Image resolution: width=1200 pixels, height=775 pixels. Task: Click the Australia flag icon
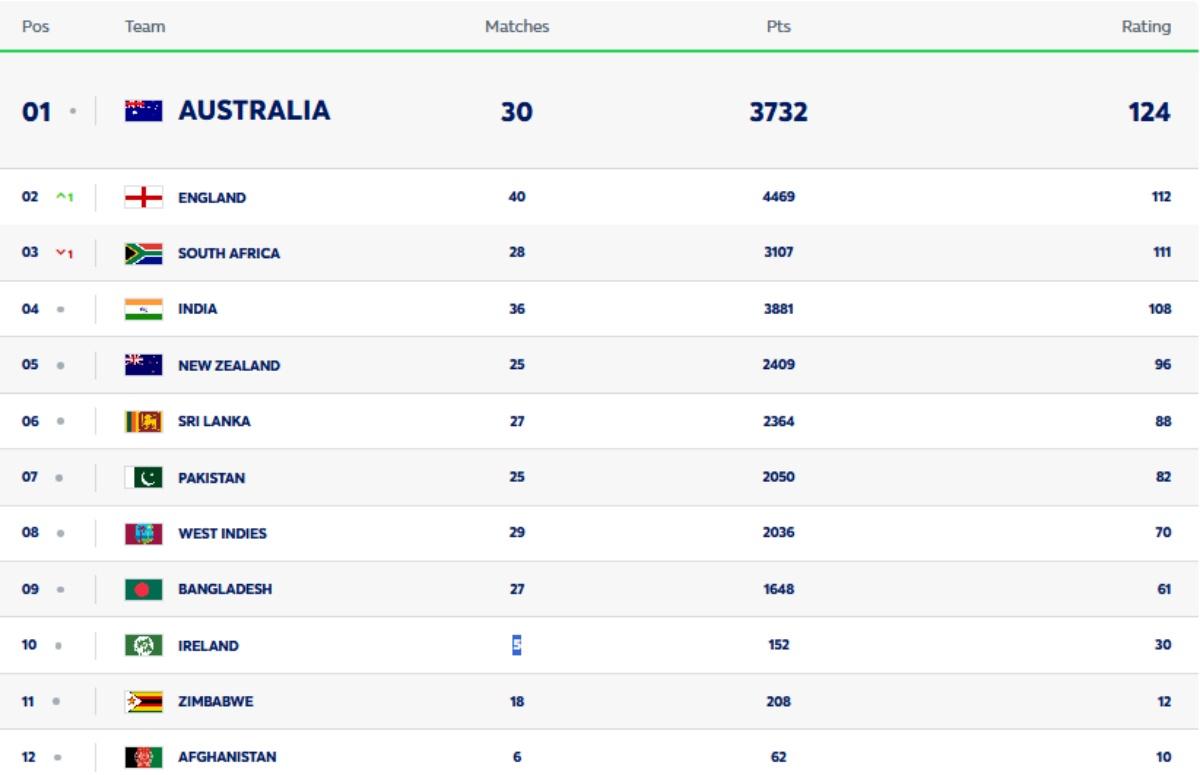click(143, 113)
